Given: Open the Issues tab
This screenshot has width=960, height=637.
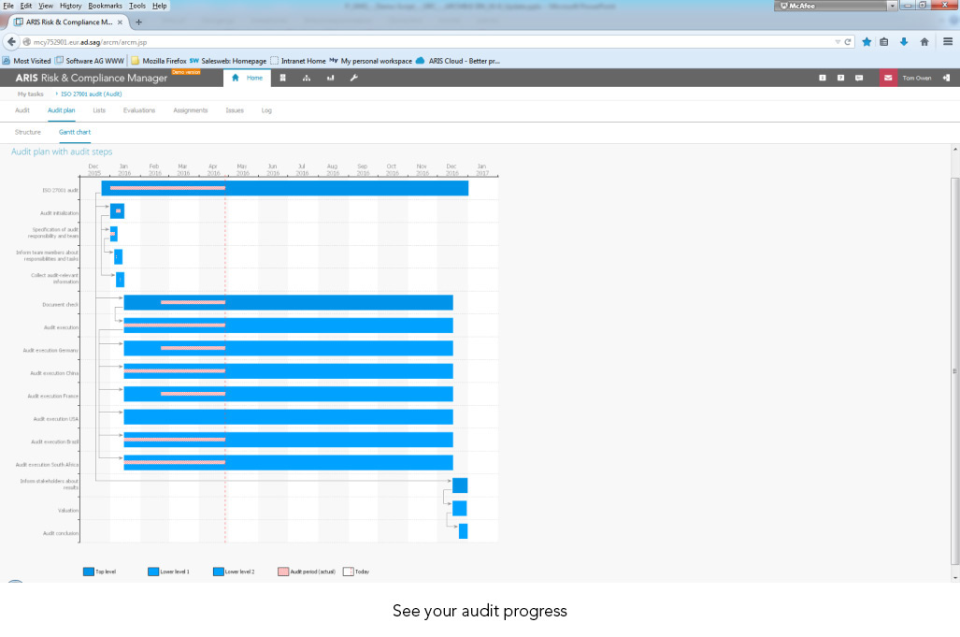Looking at the screenshot, I should [x=235, y=110].
